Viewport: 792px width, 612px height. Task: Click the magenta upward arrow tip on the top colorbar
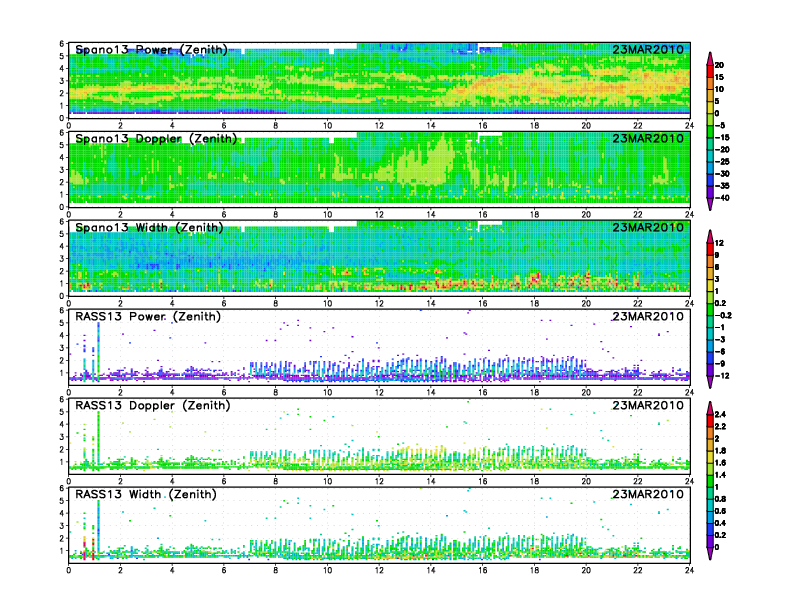(x=710, y=58)
